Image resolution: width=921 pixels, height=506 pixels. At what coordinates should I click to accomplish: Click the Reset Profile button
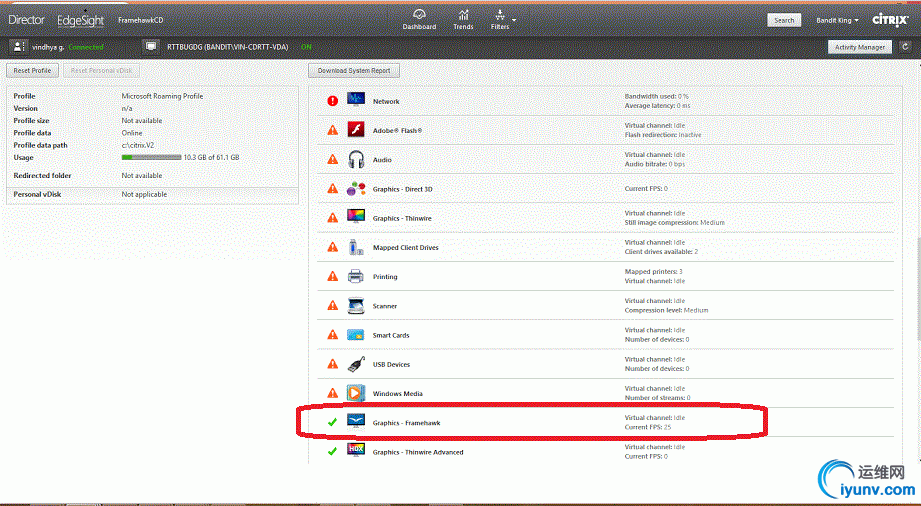point(32,71)
